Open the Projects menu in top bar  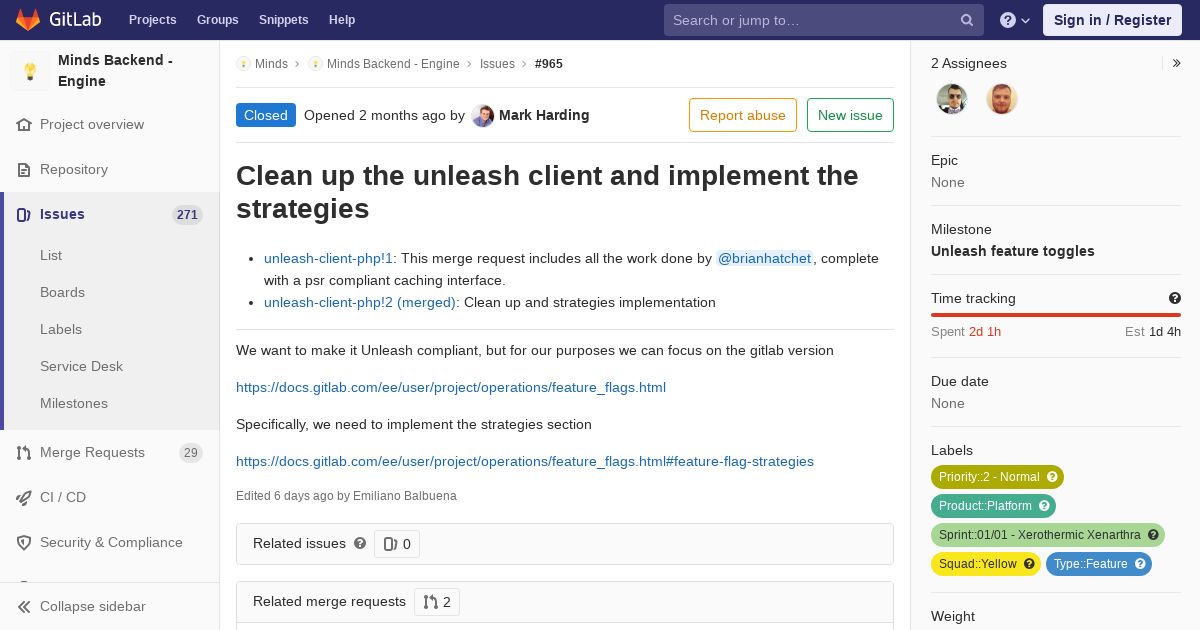pyautogui.click(x=152, y=20)
